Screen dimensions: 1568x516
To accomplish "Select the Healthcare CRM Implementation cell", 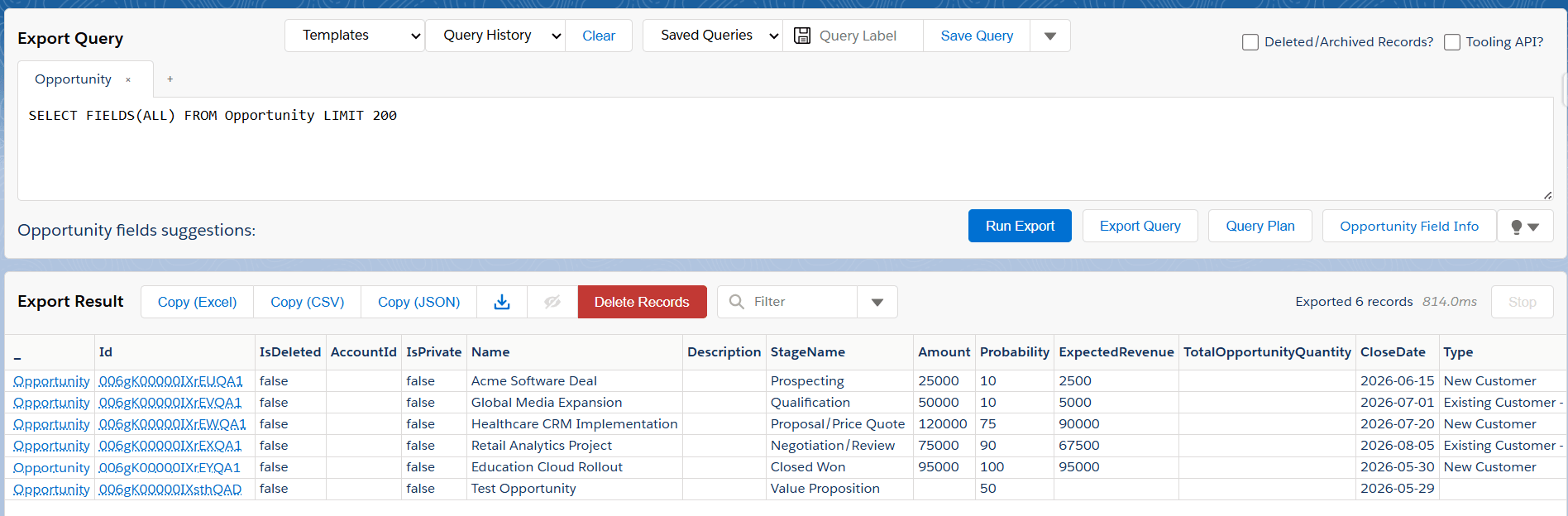I will click(x=575, y=424).
